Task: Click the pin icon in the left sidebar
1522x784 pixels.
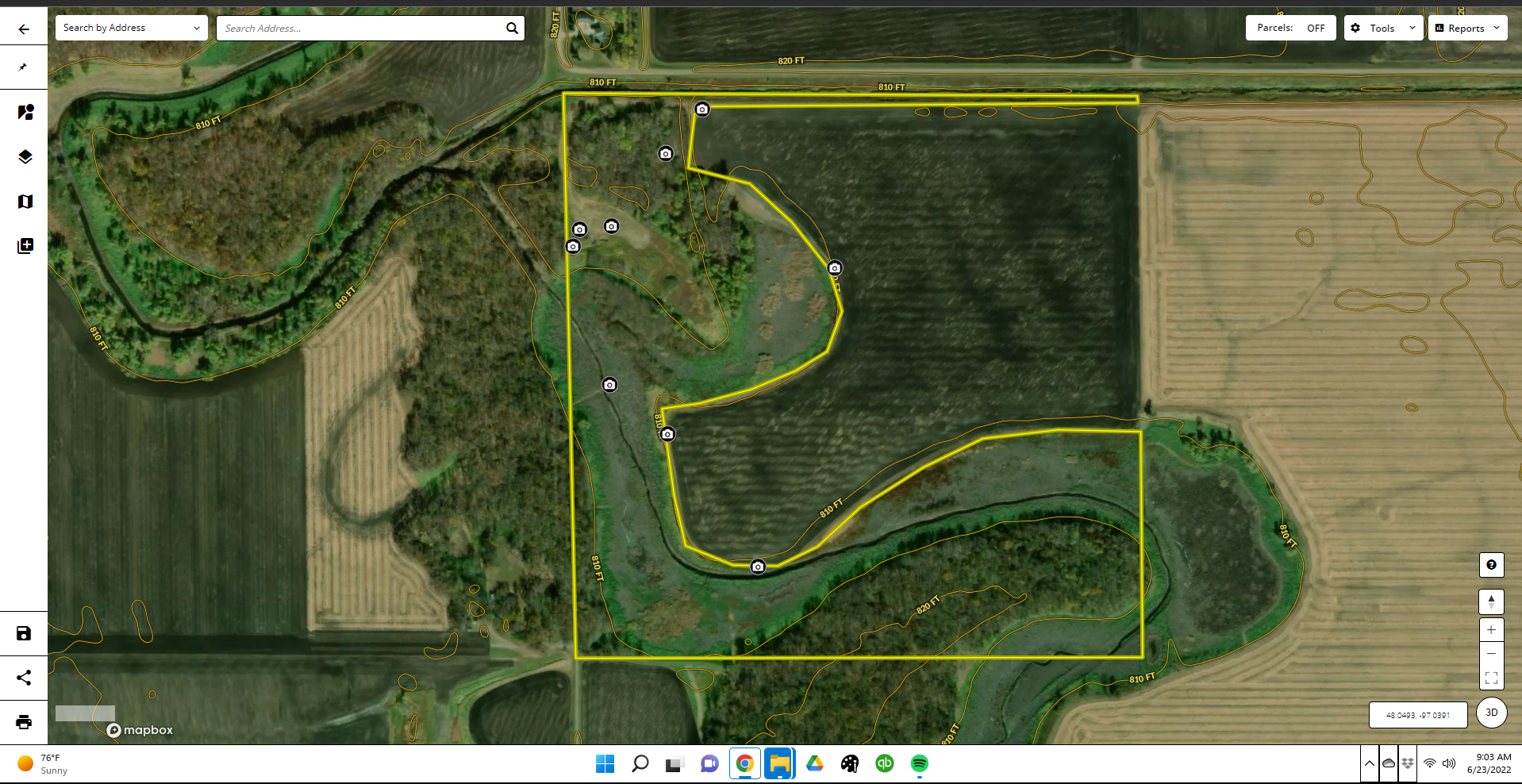Action: pos(23,67)
